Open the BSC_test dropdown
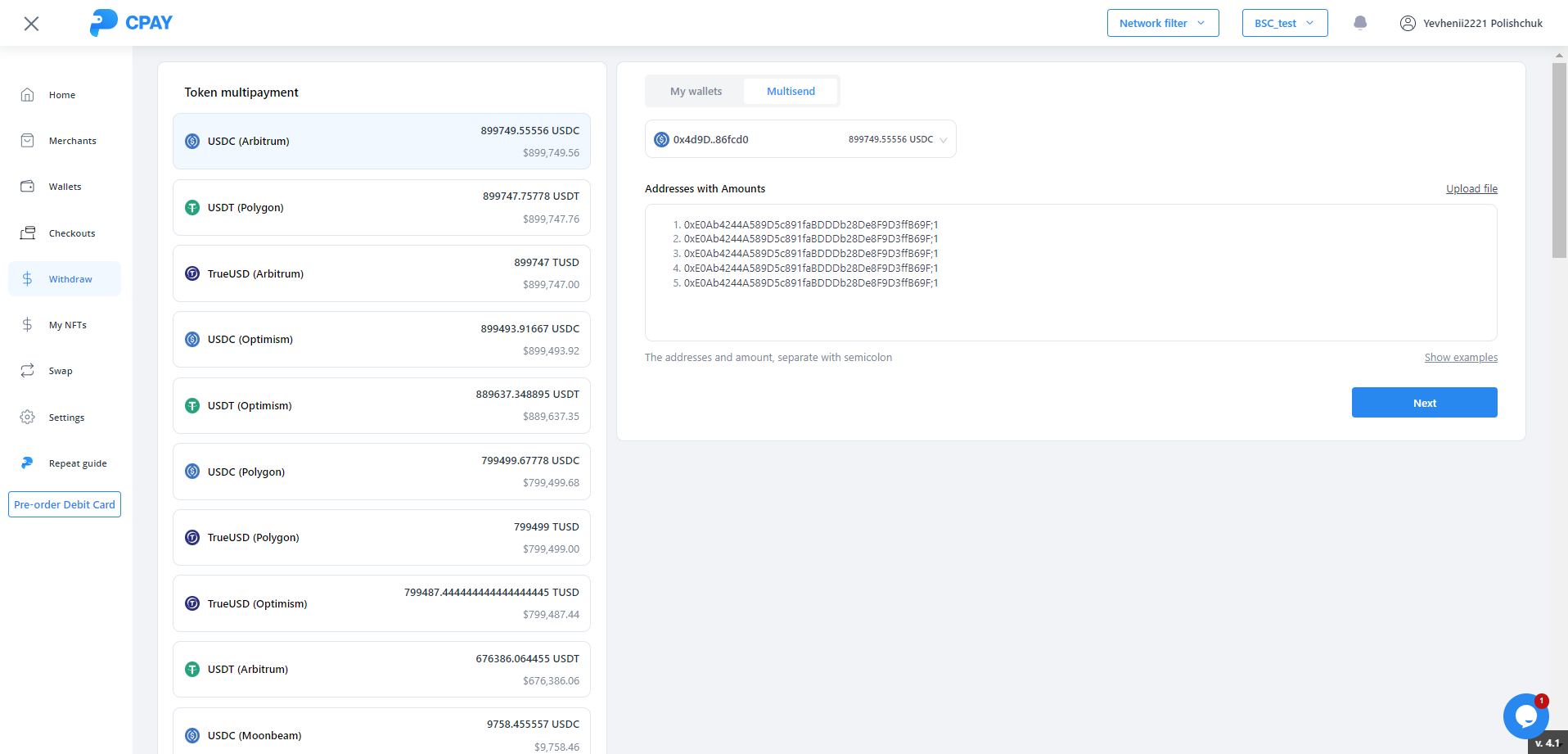The width and height of the screenshot is (1568, 754). [x=1284, y=23]
